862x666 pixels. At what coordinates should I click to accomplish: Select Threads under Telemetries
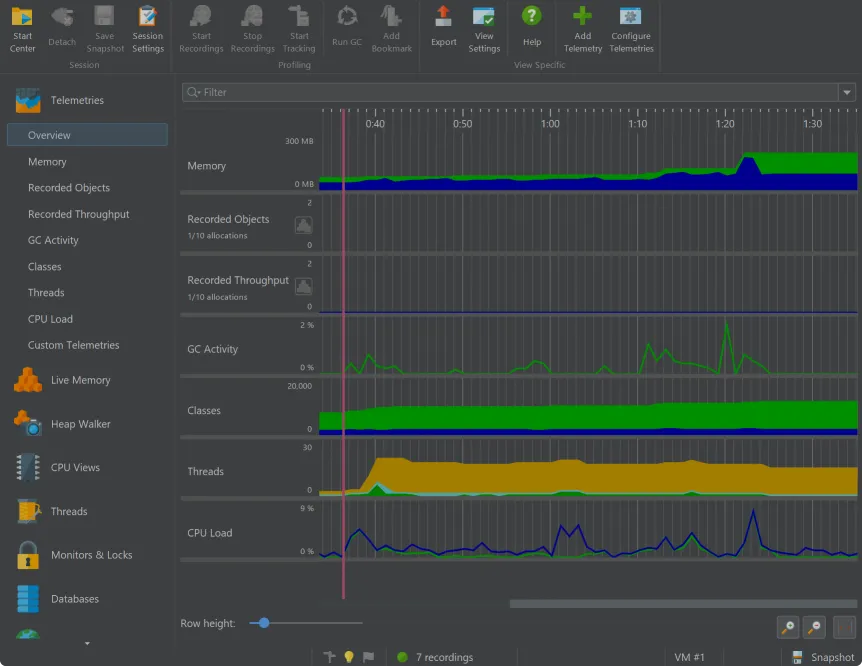coord(46,293)
